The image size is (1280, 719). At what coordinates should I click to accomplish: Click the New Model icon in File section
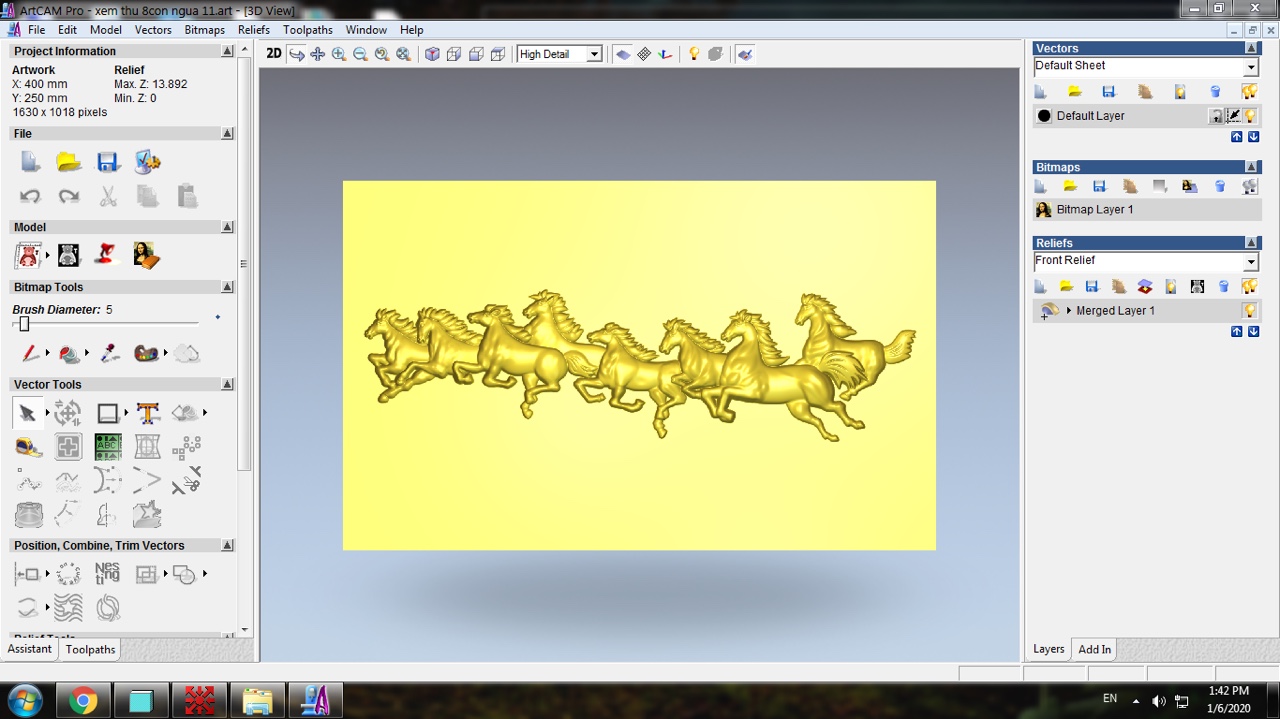pos(30,162)
